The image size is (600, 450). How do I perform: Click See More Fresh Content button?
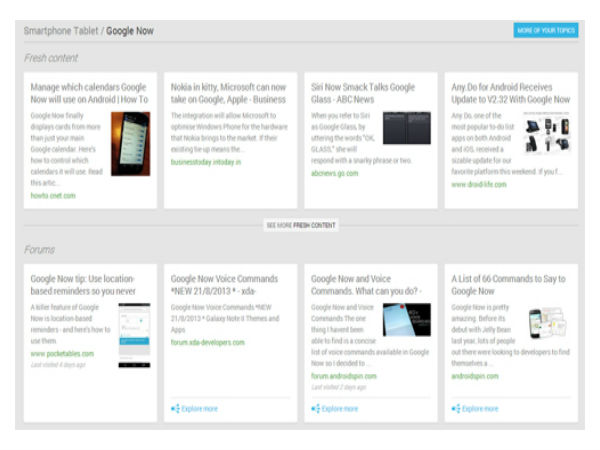click(301, 225)
